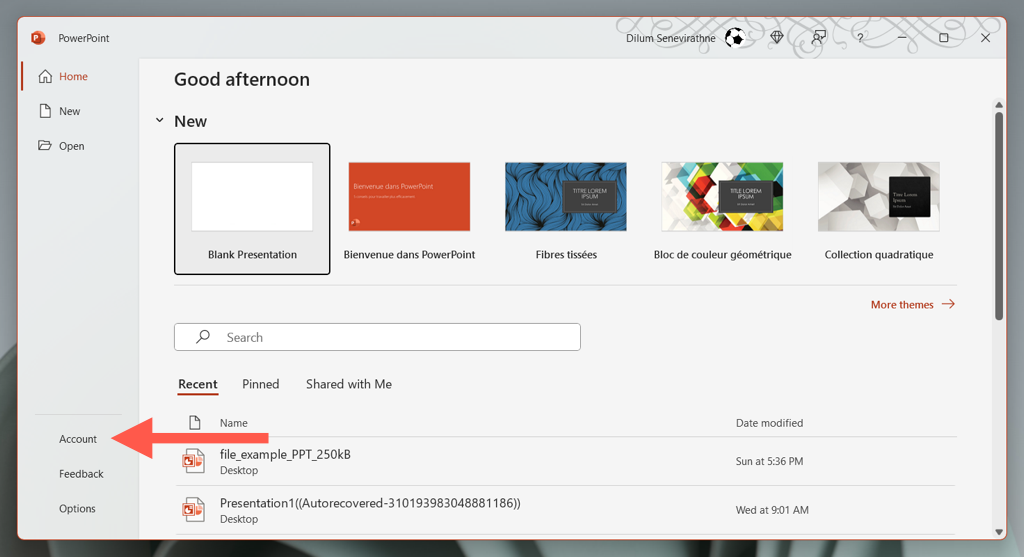Click file type icon column header

point(194,422)
